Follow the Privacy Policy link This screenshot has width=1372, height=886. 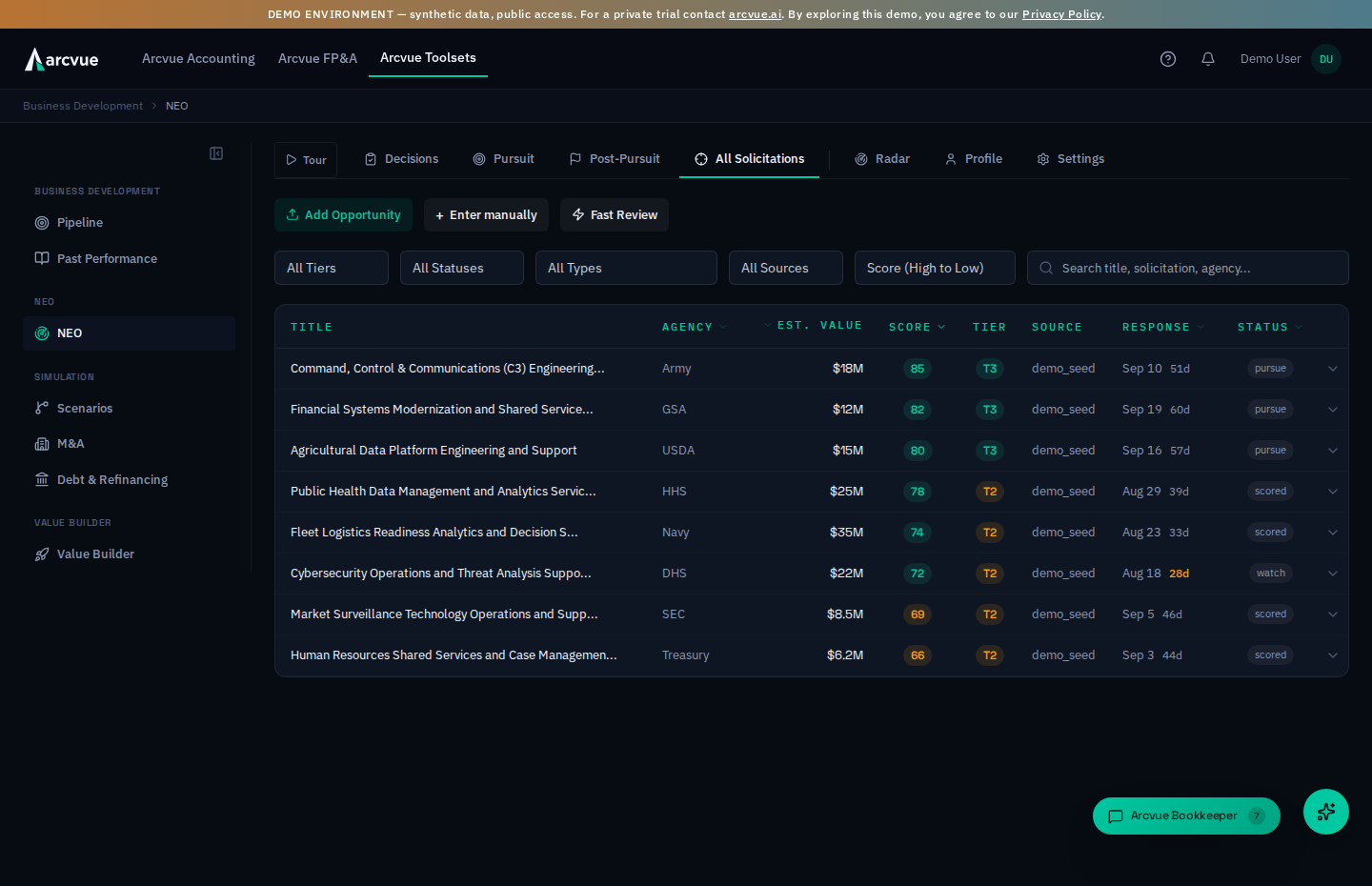1061,14
